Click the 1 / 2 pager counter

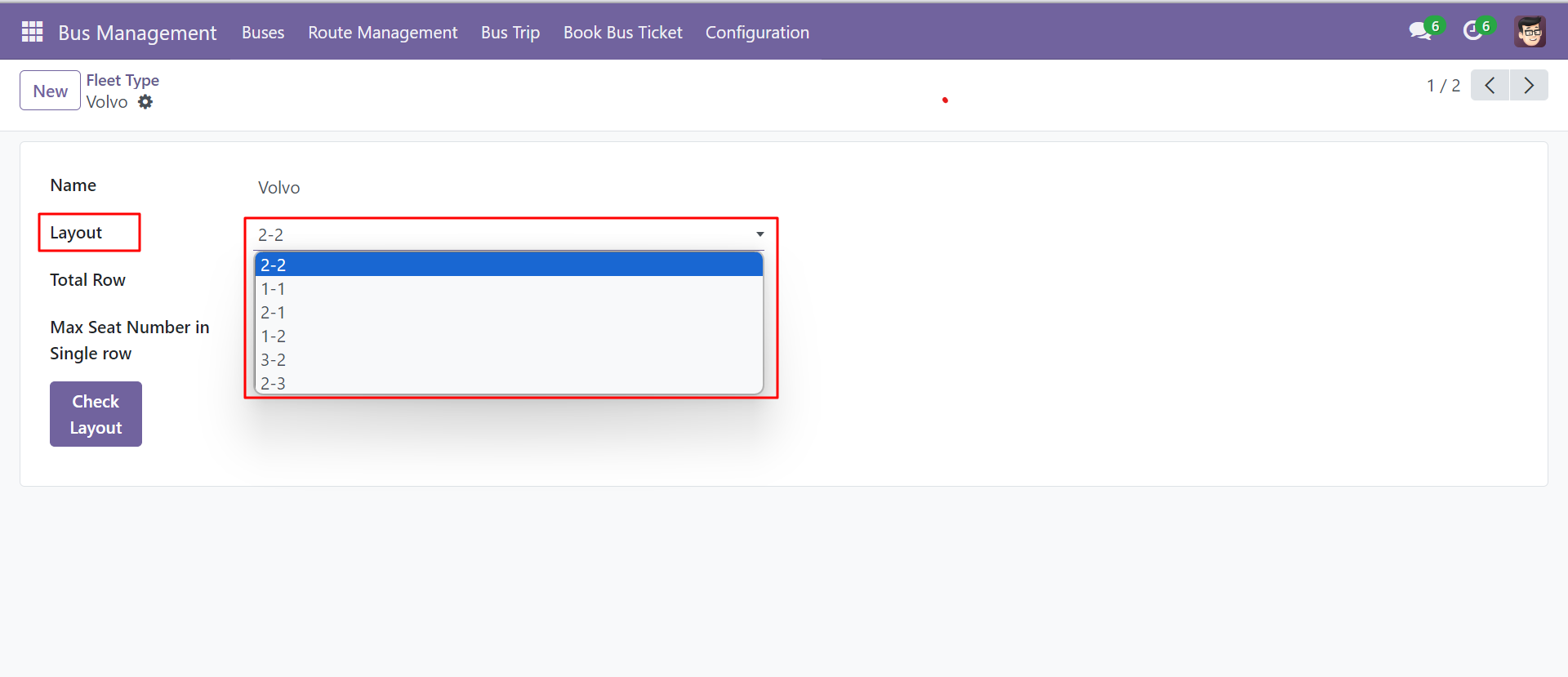click(x=1443, y=86)
